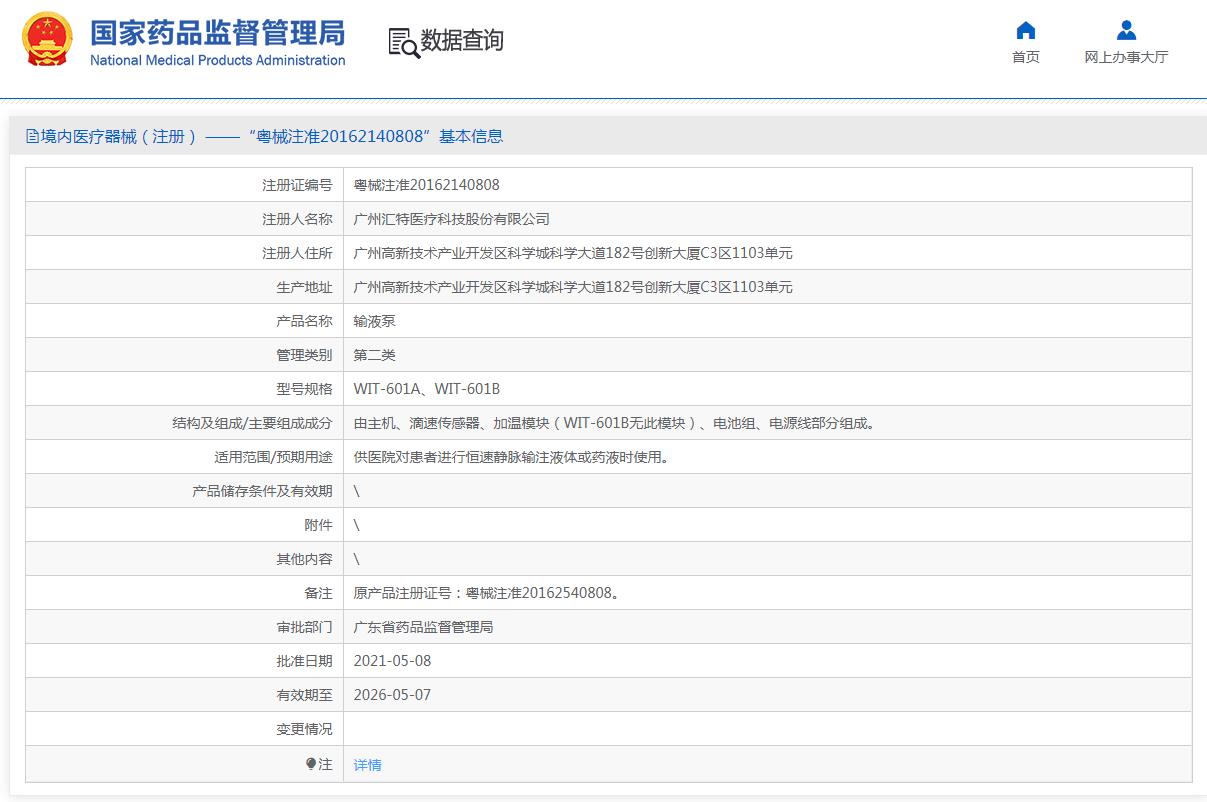Image resolution: width=1207 pixels, height=802 pixels.
Task: Click the structure description starting 由主机
Action: coord(616,423)
